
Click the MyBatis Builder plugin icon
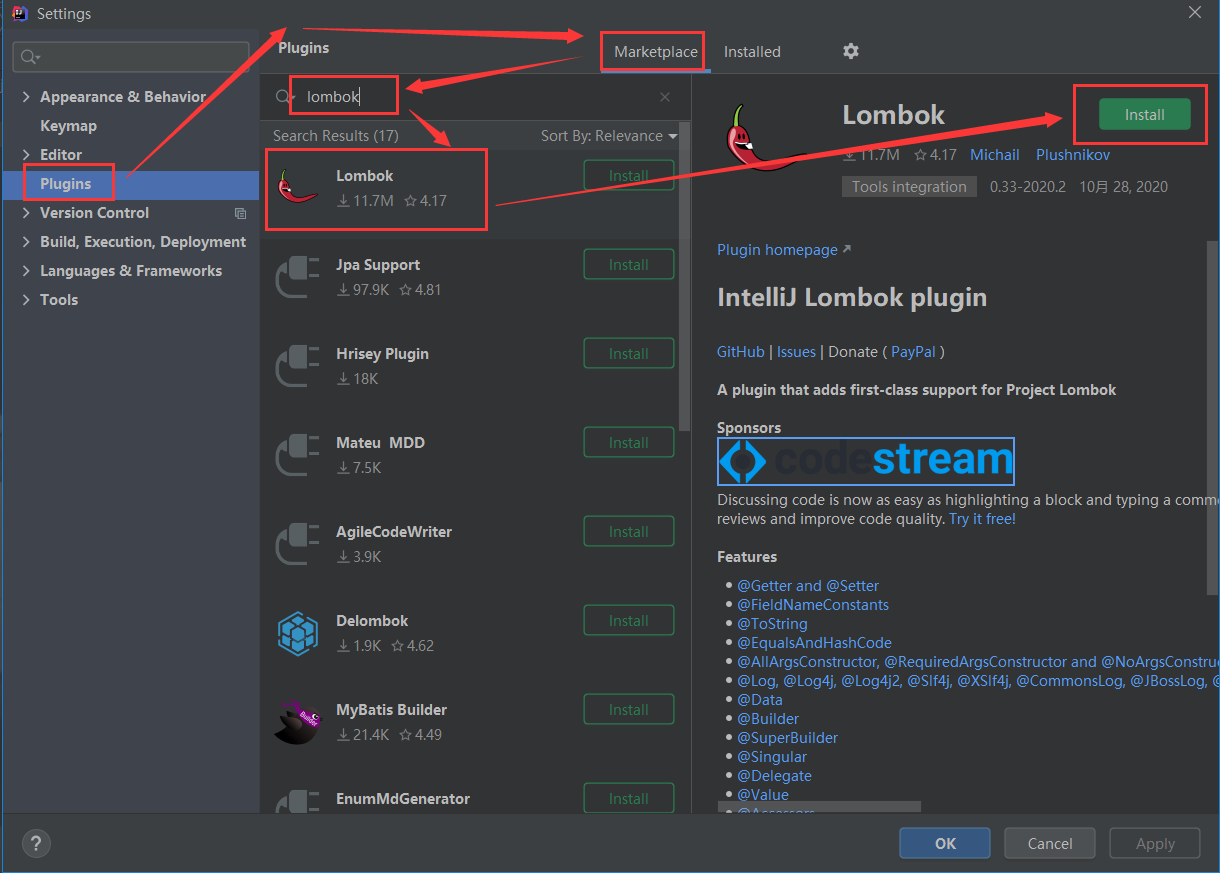tap(297, 722)
